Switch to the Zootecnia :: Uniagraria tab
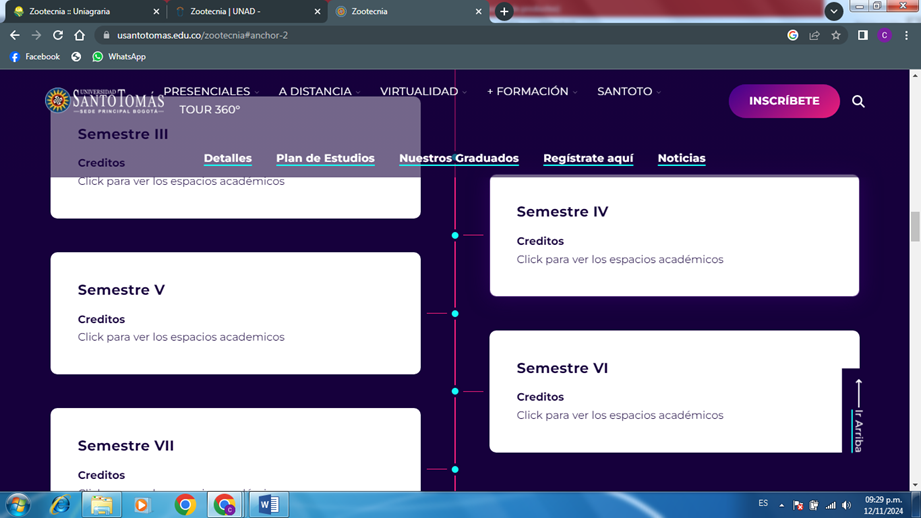921x518 pixels. [x=80, y=12]
